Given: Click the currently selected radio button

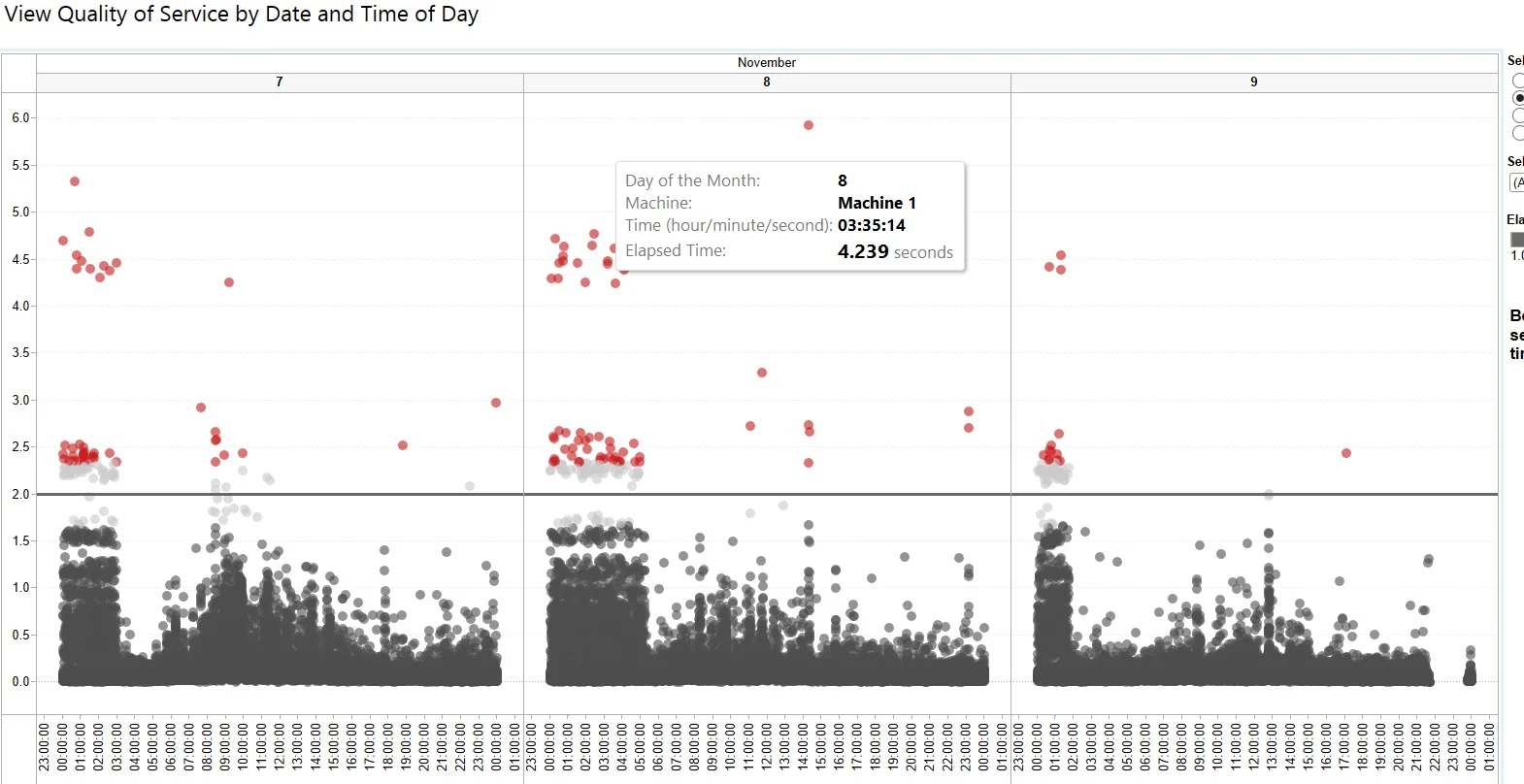Looking at the screenshot, I should point(1518,98).
